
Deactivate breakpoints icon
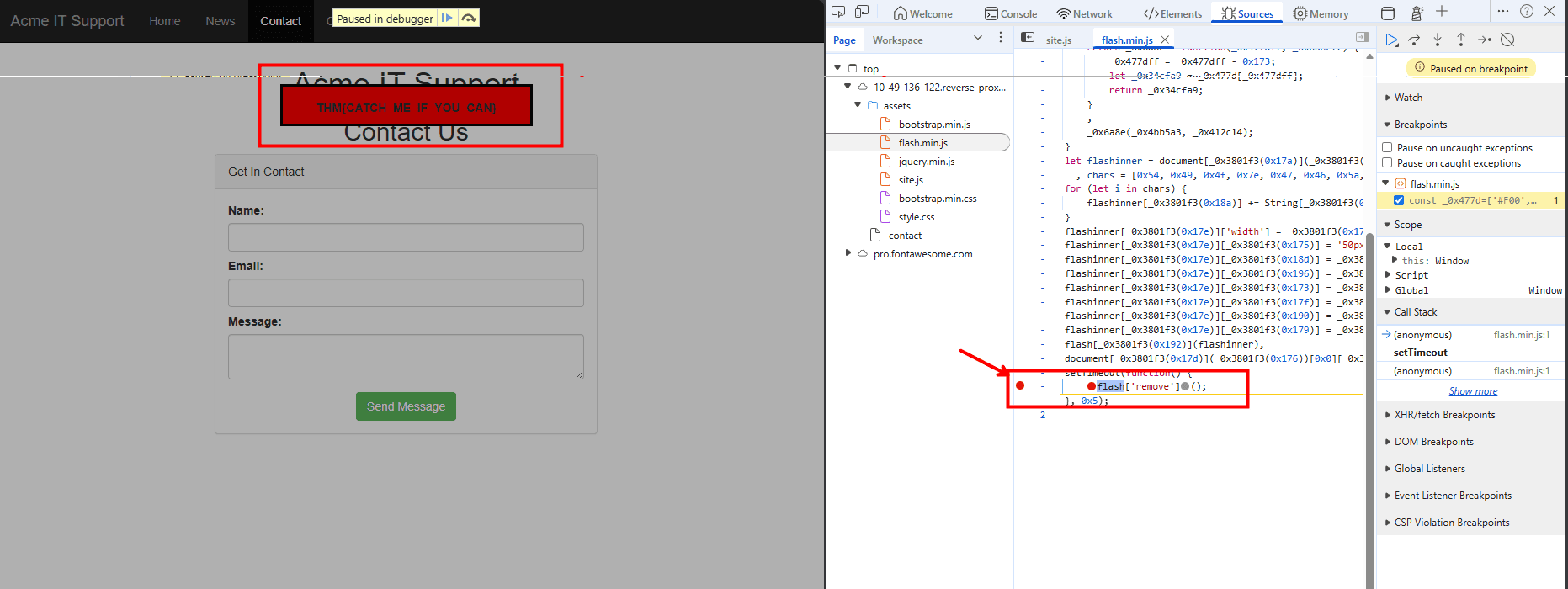click(1507, 40)
